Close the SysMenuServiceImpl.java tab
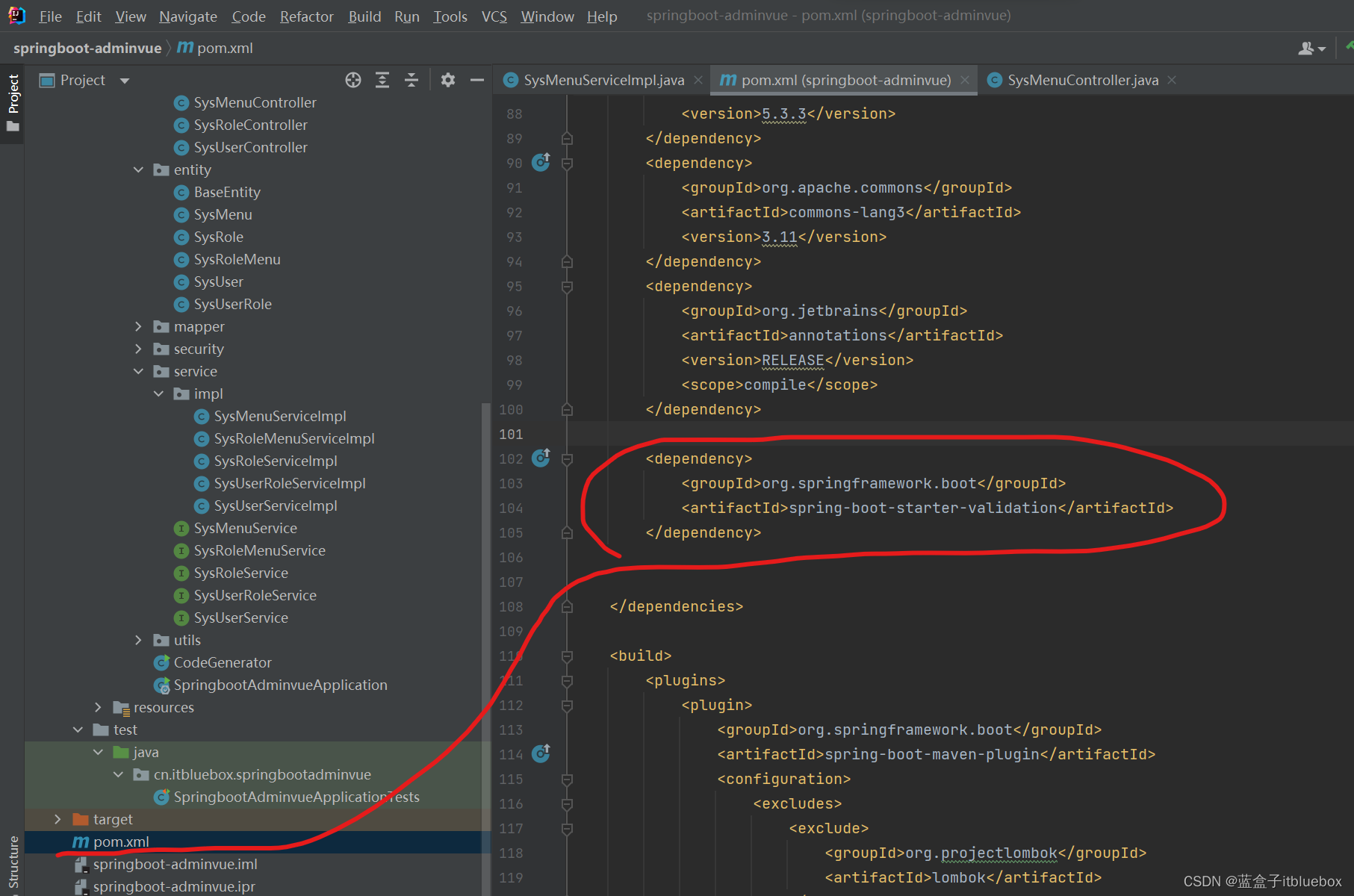This screenshot has width=1354, height=896. pyautogui.click(x=698, y=80)
